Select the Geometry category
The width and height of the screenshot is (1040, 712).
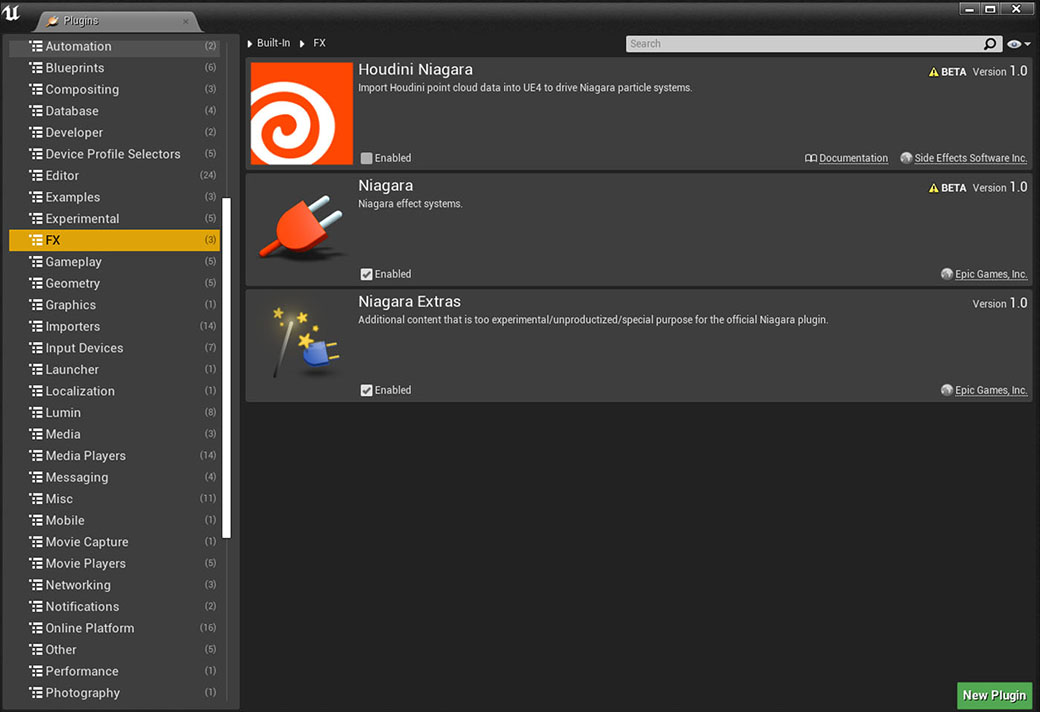tap(114, 283)
